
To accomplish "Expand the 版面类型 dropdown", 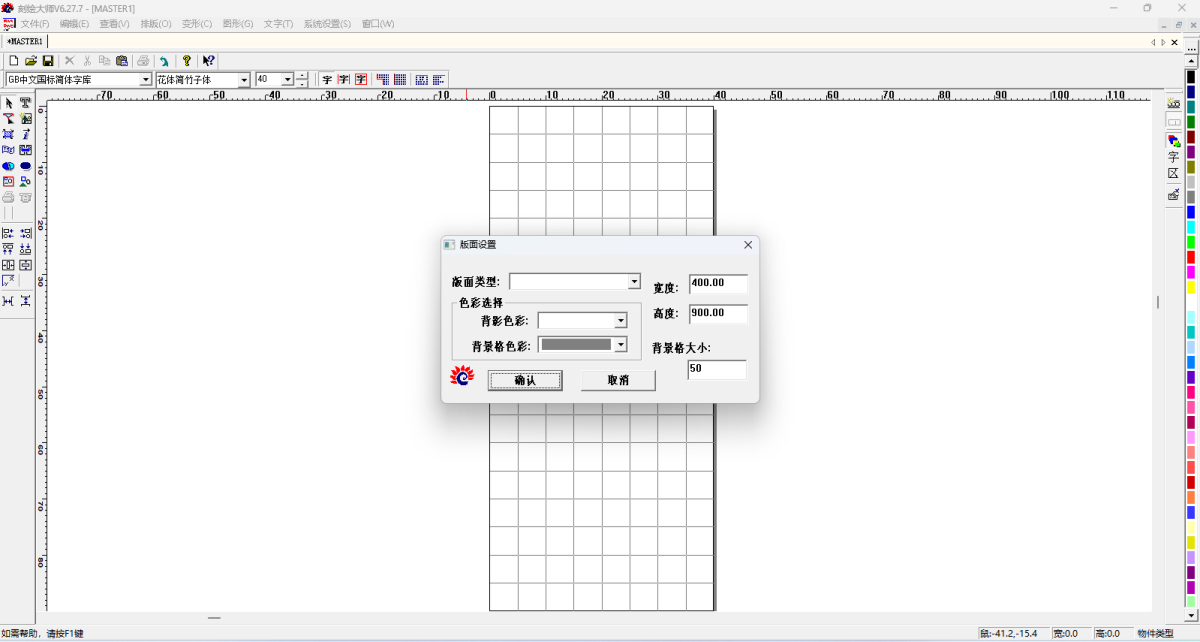I will 634,282.
